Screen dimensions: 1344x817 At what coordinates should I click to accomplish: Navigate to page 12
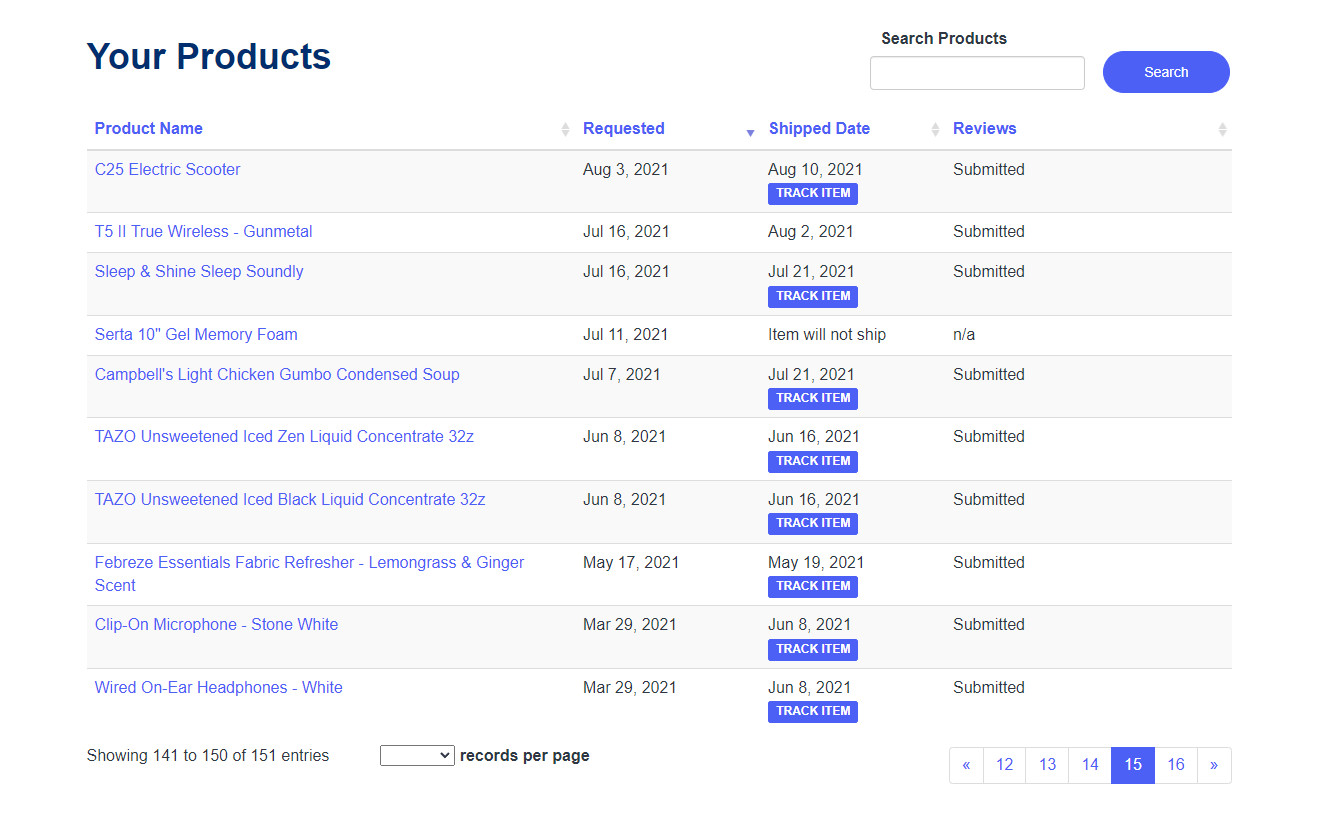[1004, 765]
